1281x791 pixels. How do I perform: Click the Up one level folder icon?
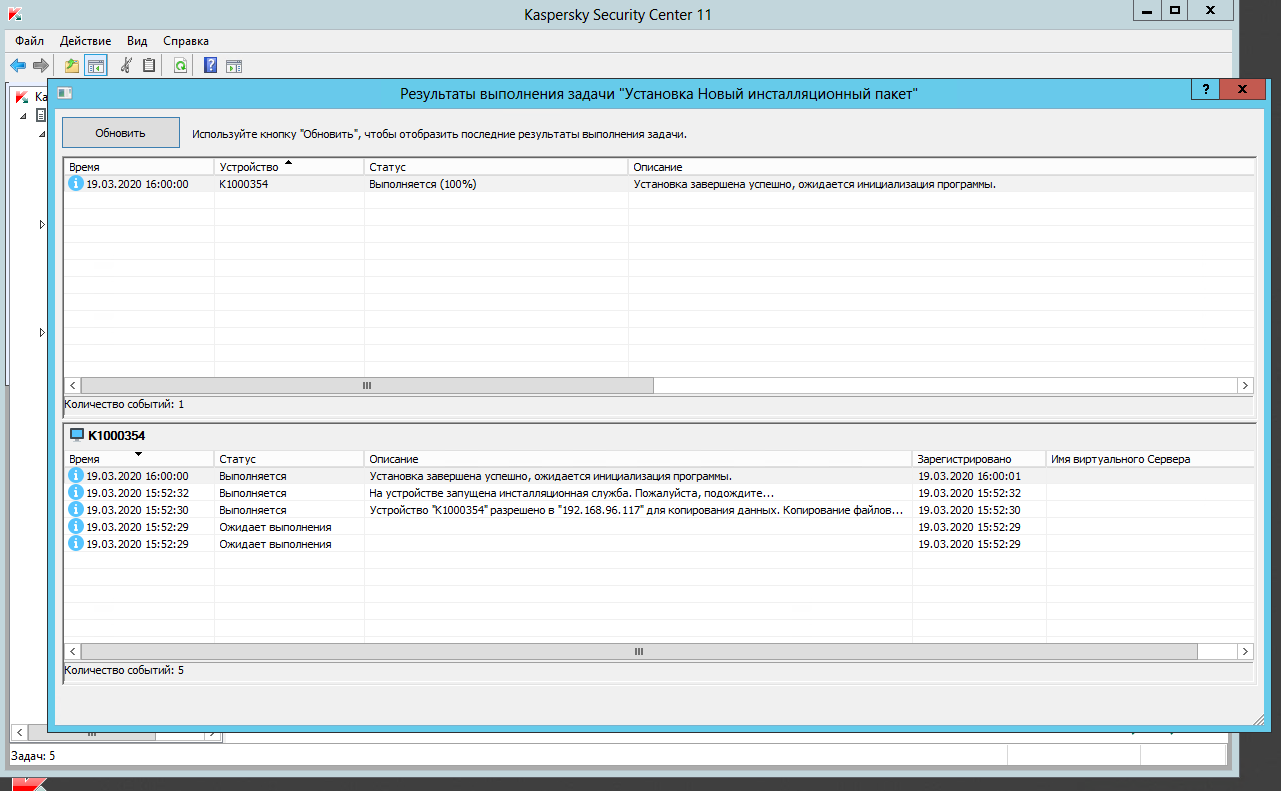(72, 66)
